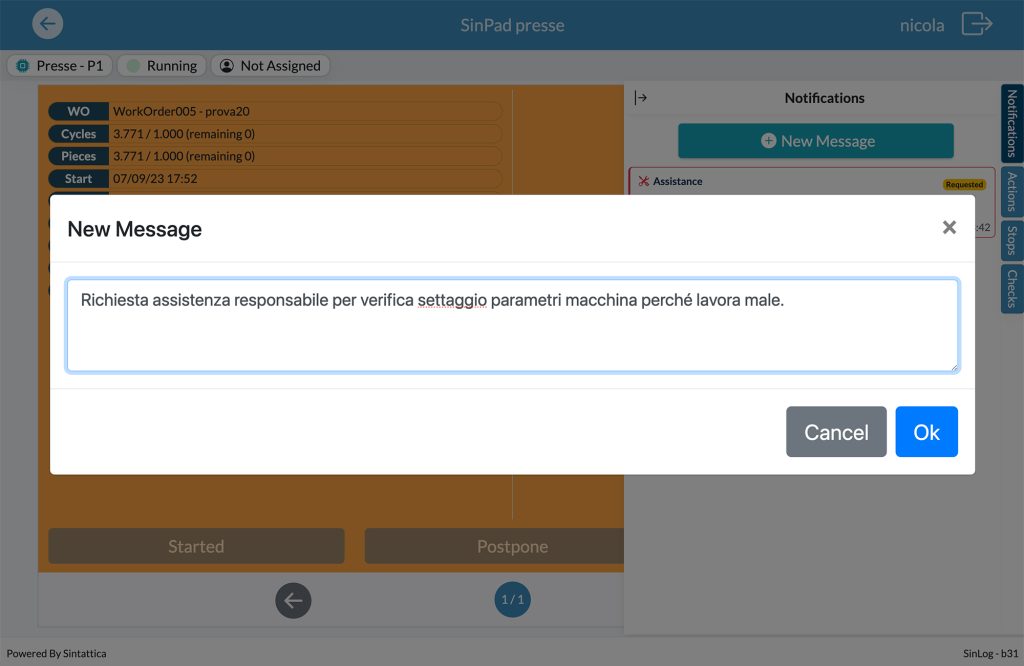Click the Not Assigned user chip
The height and width of the screenshot is (666, 1024).
pyautogui.click(x=270, y=66)
